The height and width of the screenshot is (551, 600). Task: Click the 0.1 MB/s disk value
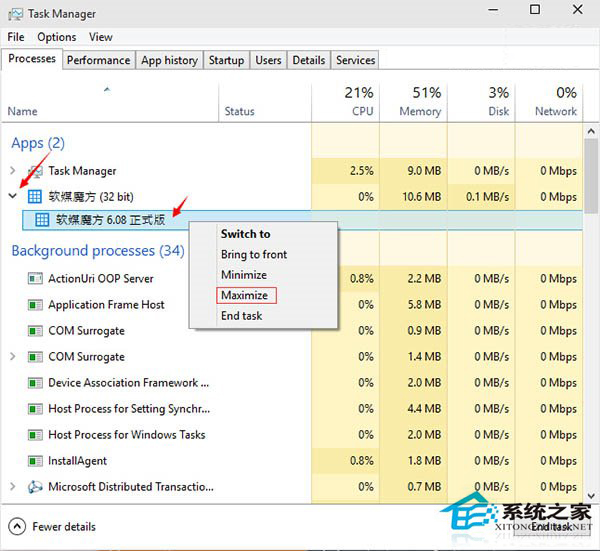(x=488, y=197)
